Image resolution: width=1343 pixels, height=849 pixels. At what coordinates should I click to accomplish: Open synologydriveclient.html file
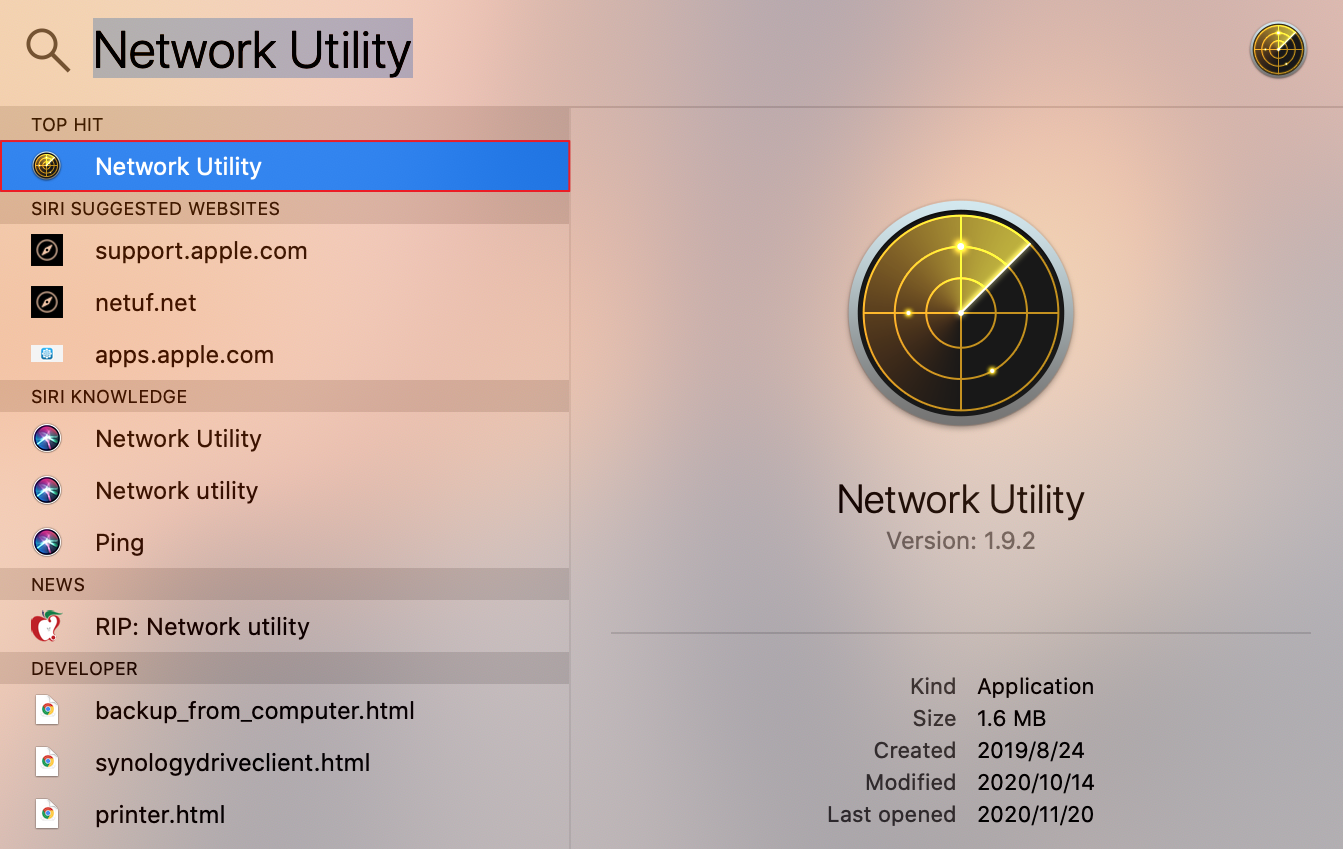[x=285, y=762]
